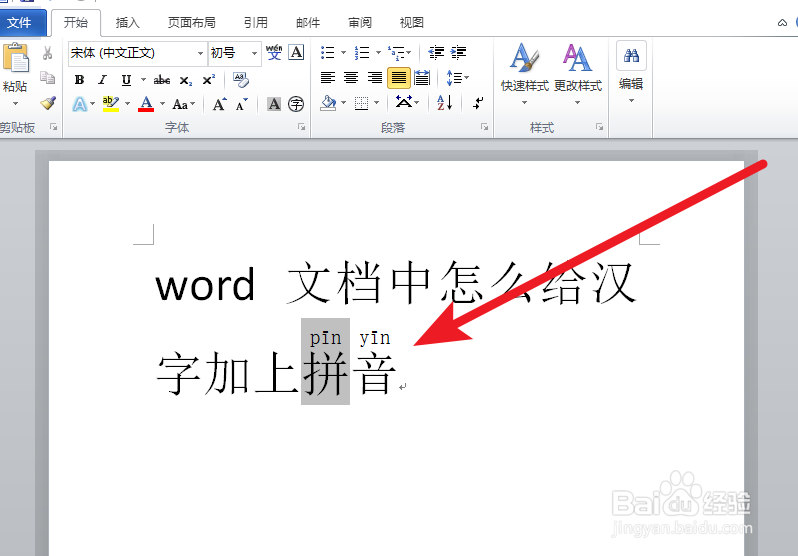Image resolution: width=798 pixels, height=556 pixels.
Task: Switch to the 视图 View tab
Action: click(412, 22)
